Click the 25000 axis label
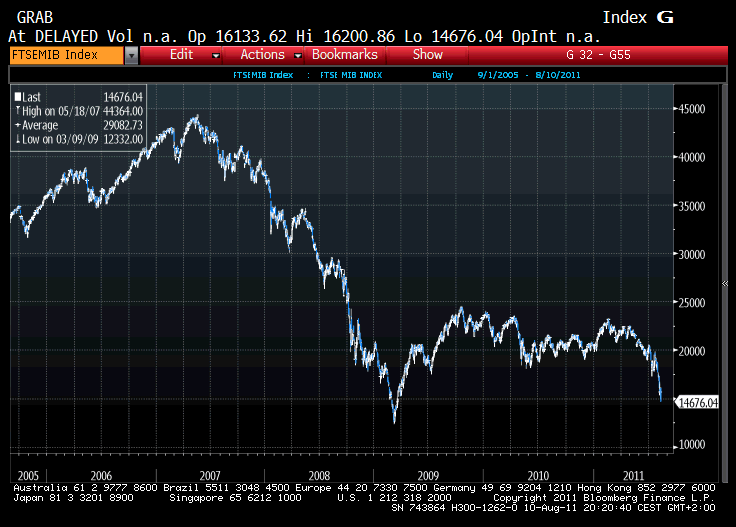The width and height of the screenshot is (736, 527). [691, 303]
